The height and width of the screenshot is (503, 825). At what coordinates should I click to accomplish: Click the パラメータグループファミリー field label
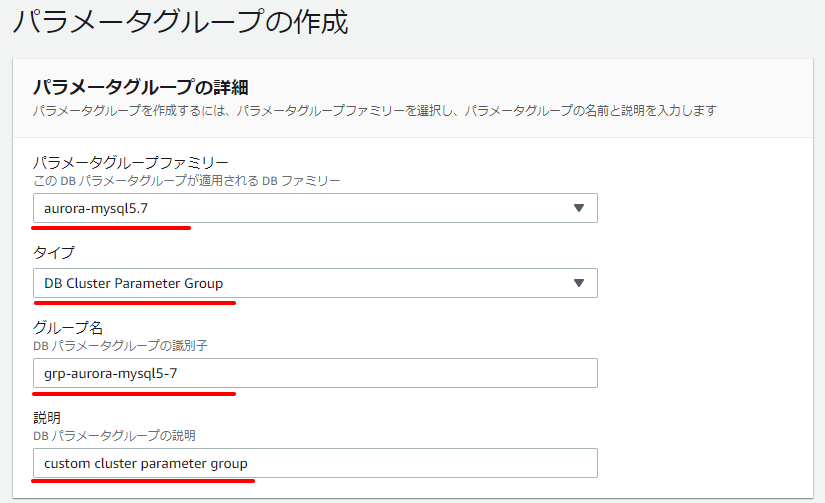pyautogui.click(x=130, y=162)
